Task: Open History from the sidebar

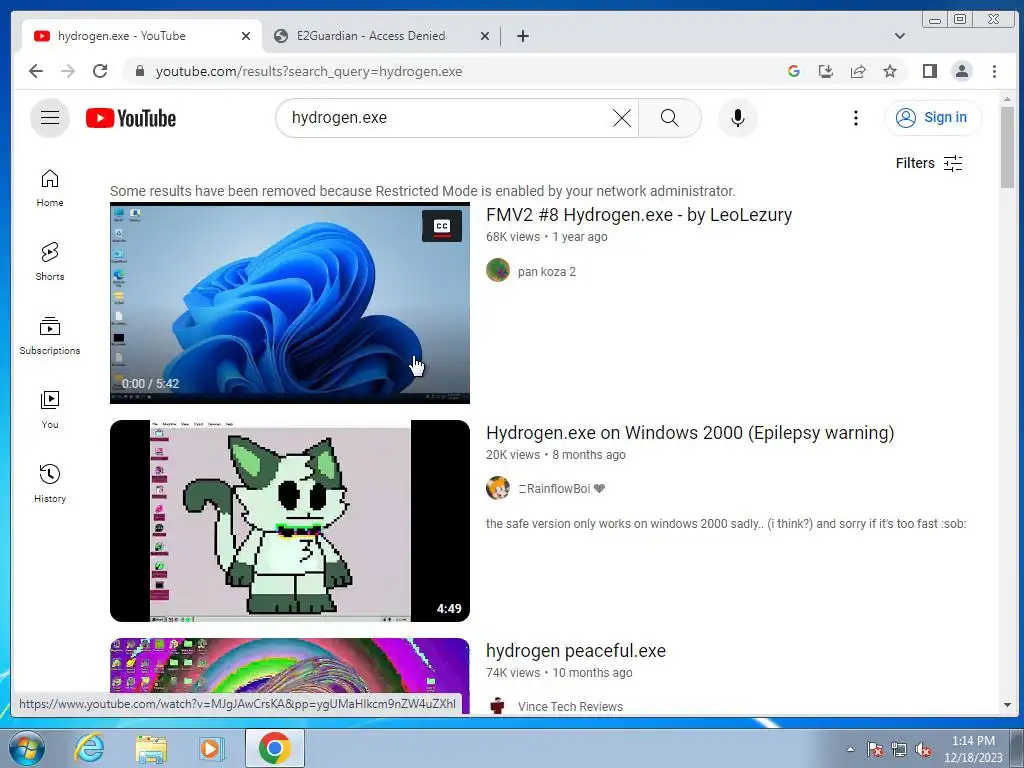Action: 50,484
